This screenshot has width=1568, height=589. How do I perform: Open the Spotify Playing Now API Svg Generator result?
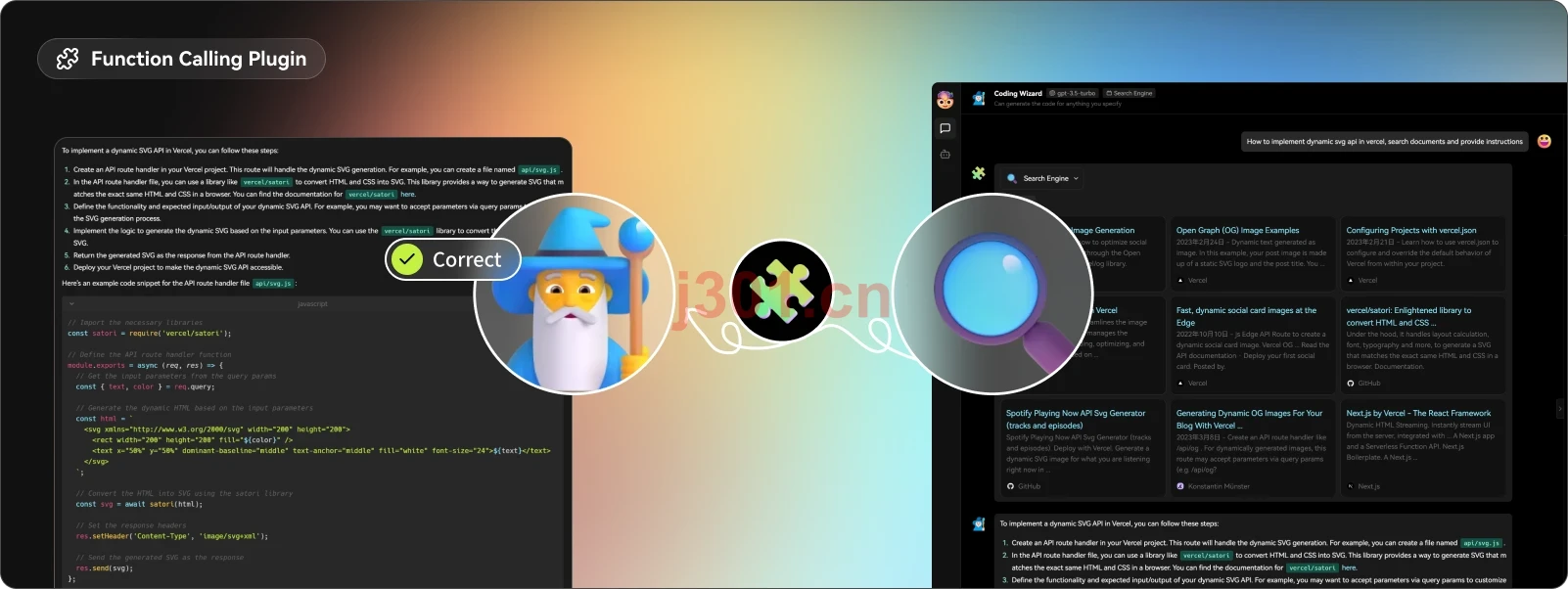(x=1076, y=419)
